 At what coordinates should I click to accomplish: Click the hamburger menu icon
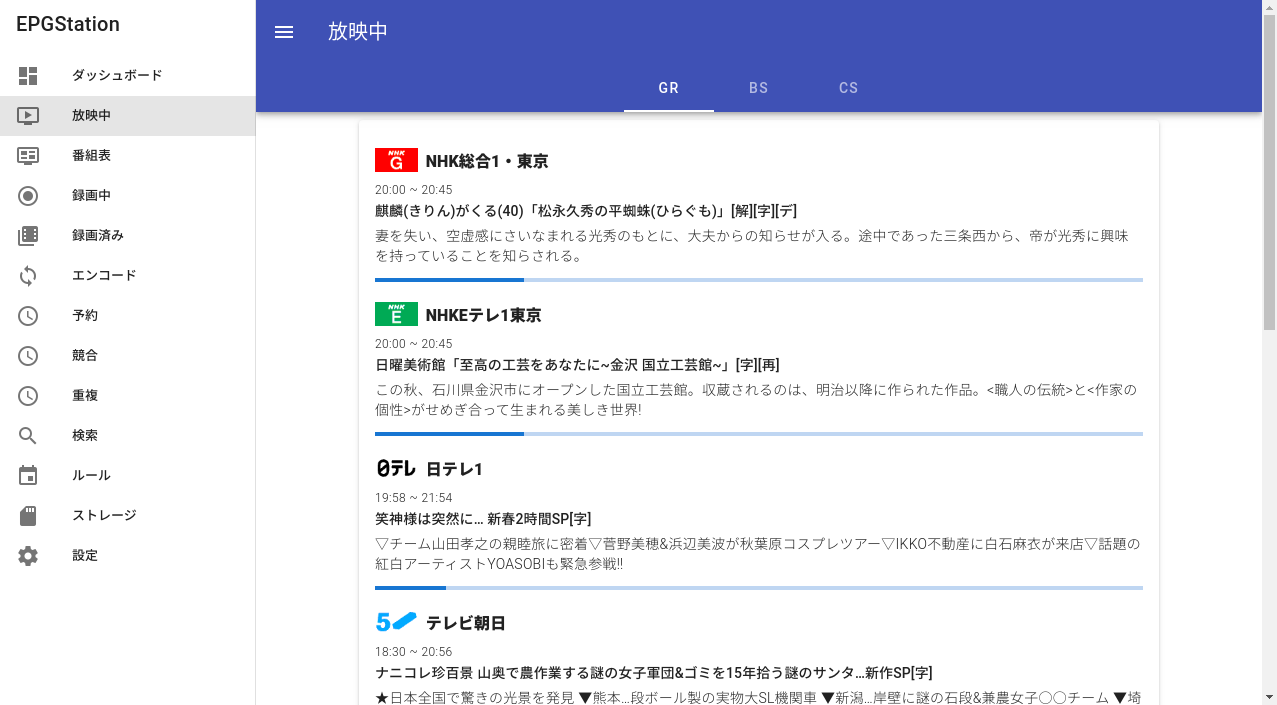(284, 32)
